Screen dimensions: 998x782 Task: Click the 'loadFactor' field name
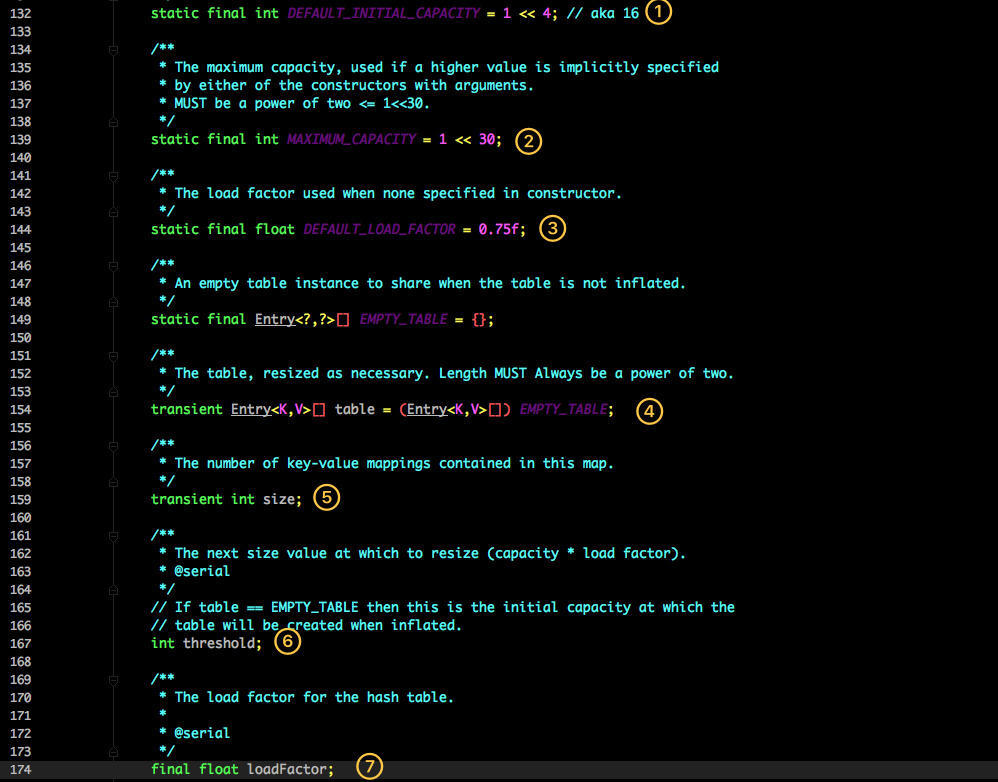[286, 769]
